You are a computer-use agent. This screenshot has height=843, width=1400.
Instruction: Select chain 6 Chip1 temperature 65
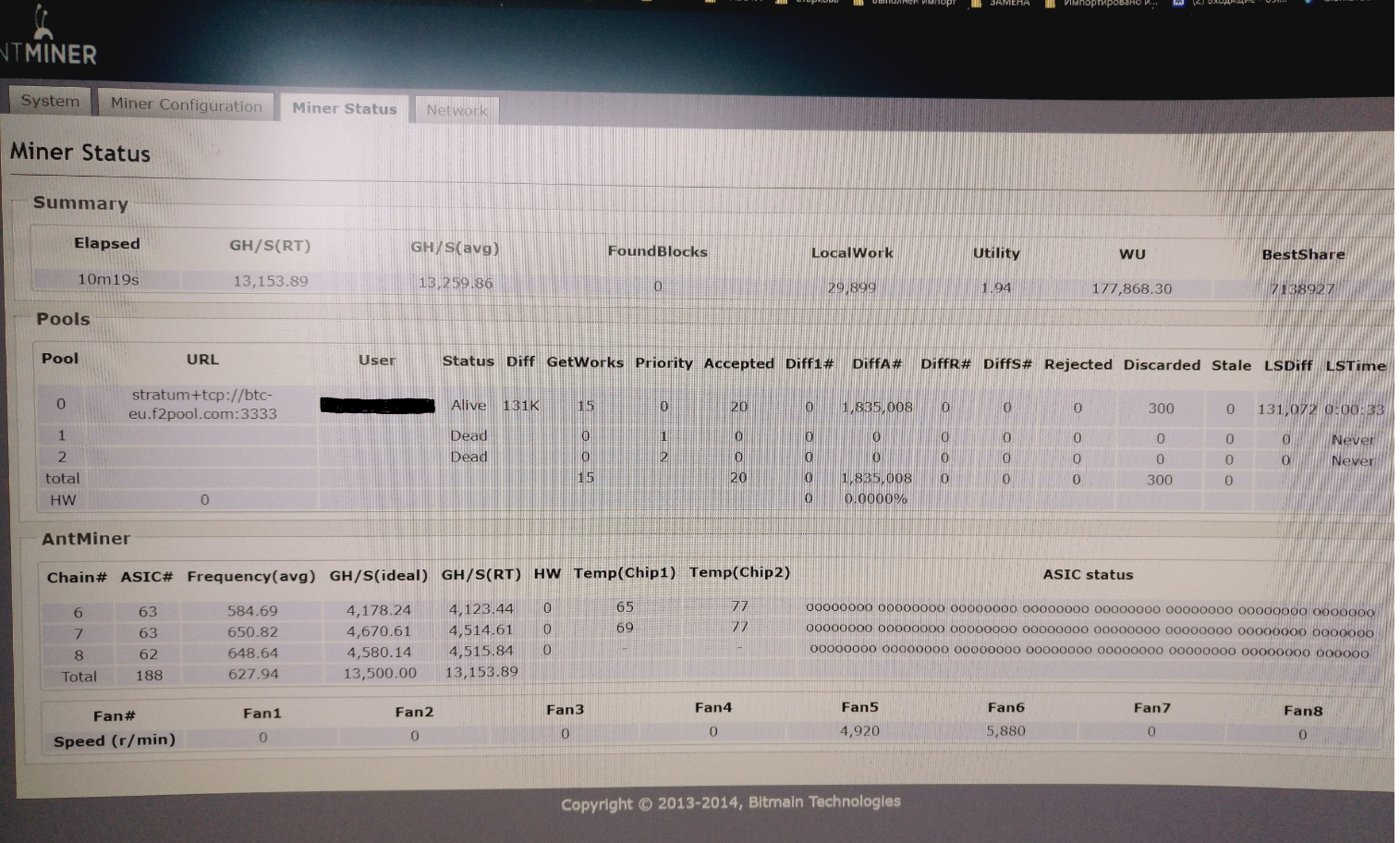625,606
